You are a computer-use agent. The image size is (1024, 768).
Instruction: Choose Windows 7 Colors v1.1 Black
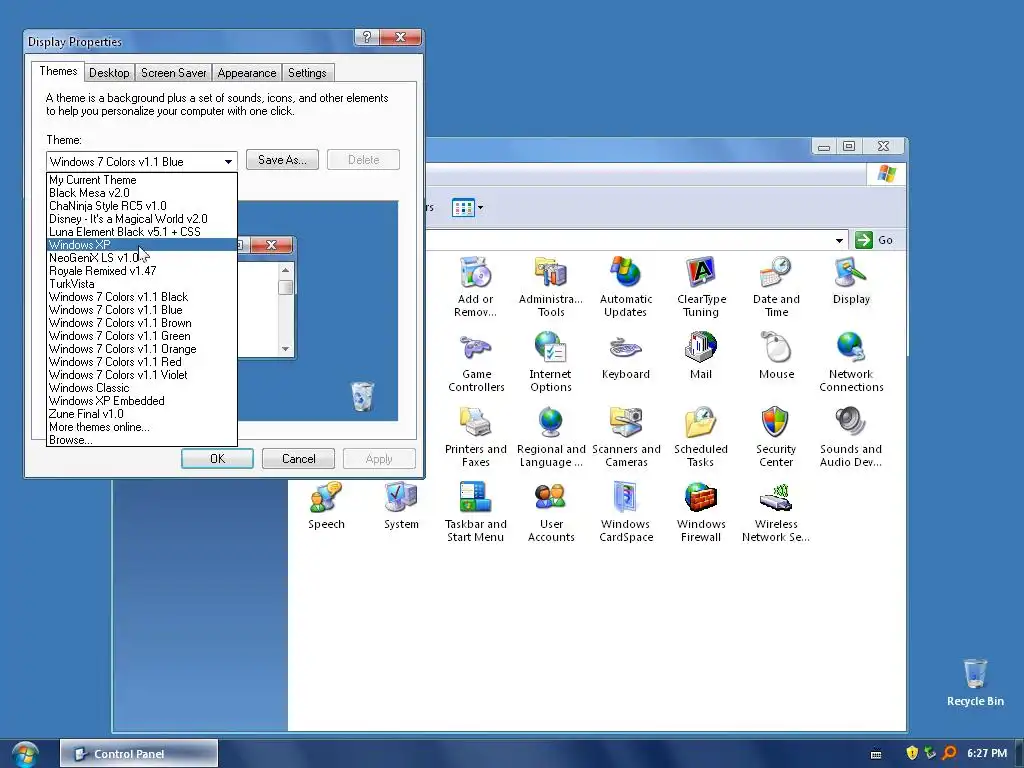[x=142, y=297]
